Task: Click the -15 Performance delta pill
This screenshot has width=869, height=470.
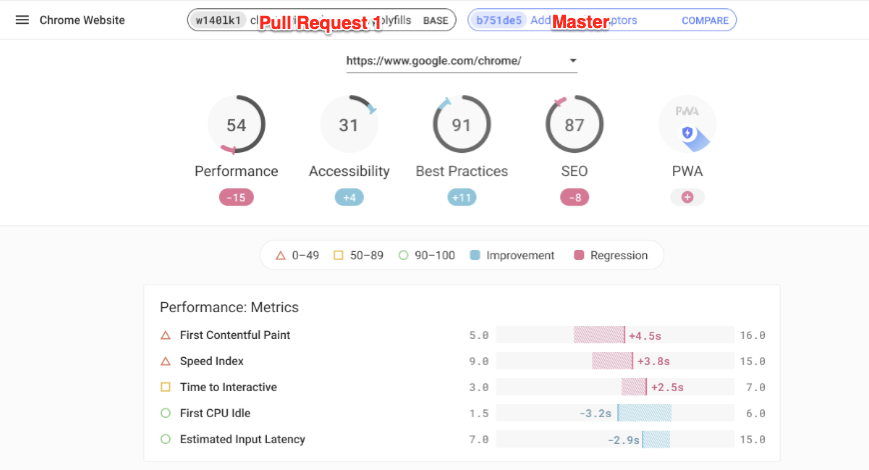Action: (236, 197)
